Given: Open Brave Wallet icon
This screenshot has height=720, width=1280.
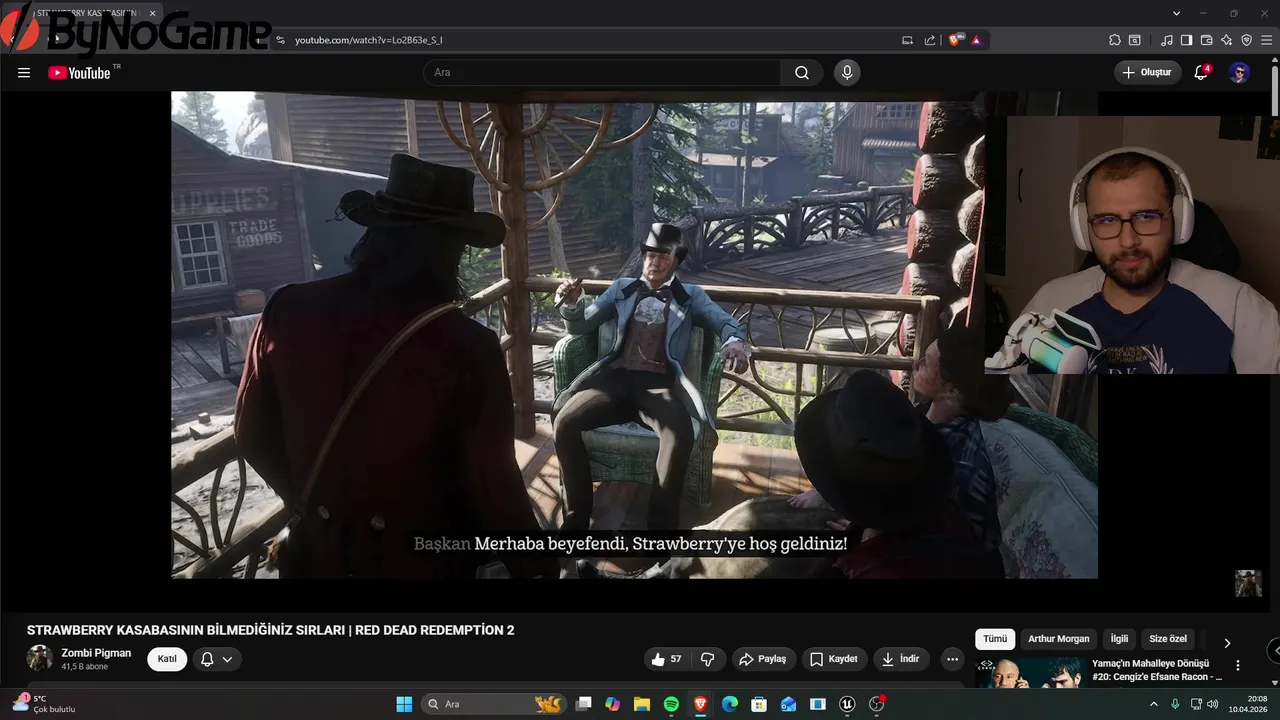Looking at the screenshot, I should click(x=1206, y=40).
